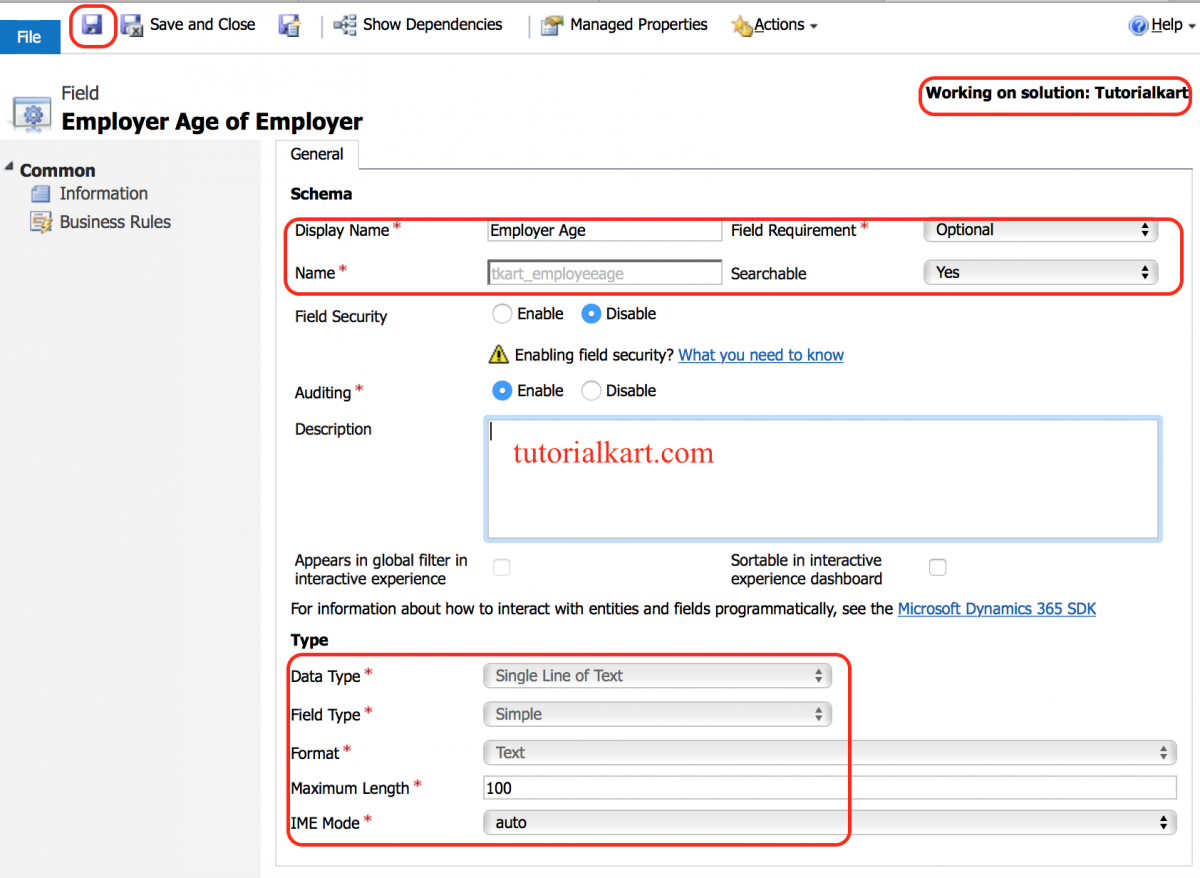Enable Field Security

pyautogui.click(x=502, y=313)
